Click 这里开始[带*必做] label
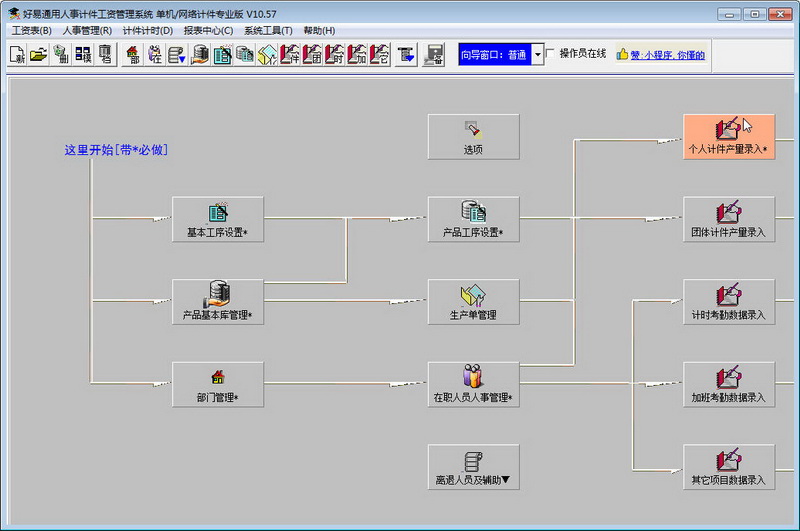Image resolution: width=800 pixels, height=531 pixels. point(116,150)
